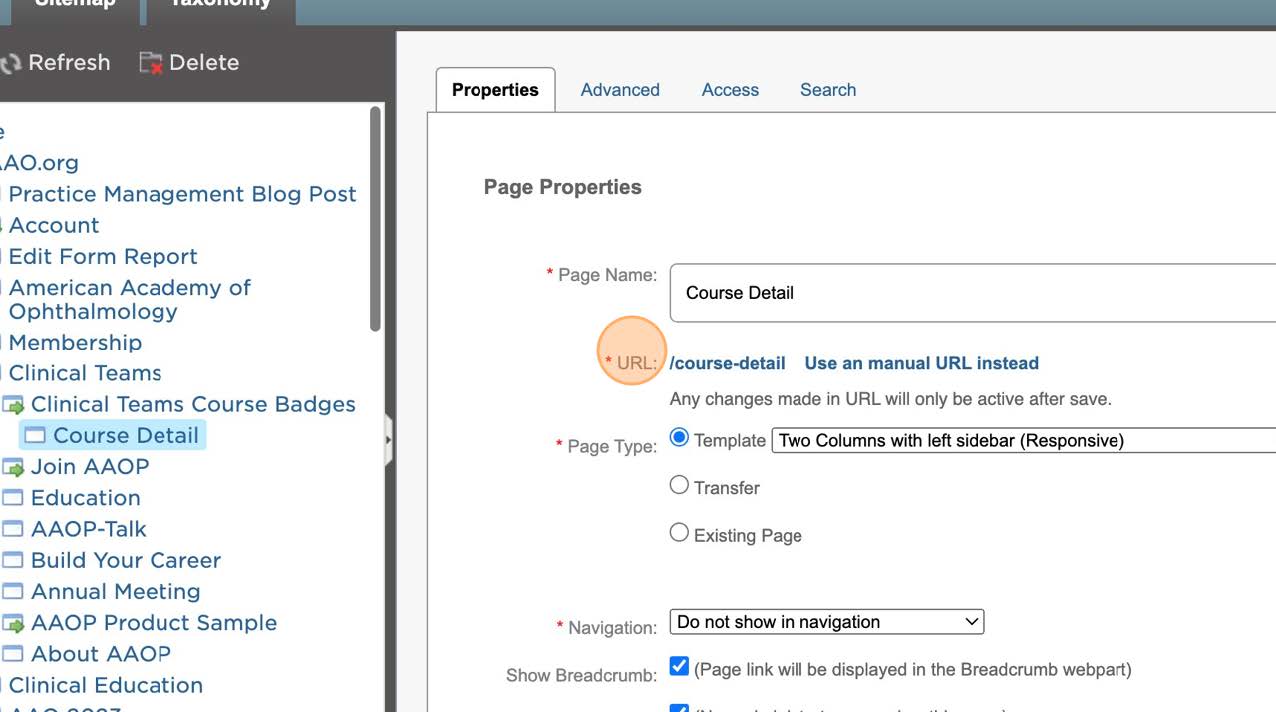The image size is (1276, 712).
Task: Click the page icon next to Course Detail
Action: click(35, 436)
